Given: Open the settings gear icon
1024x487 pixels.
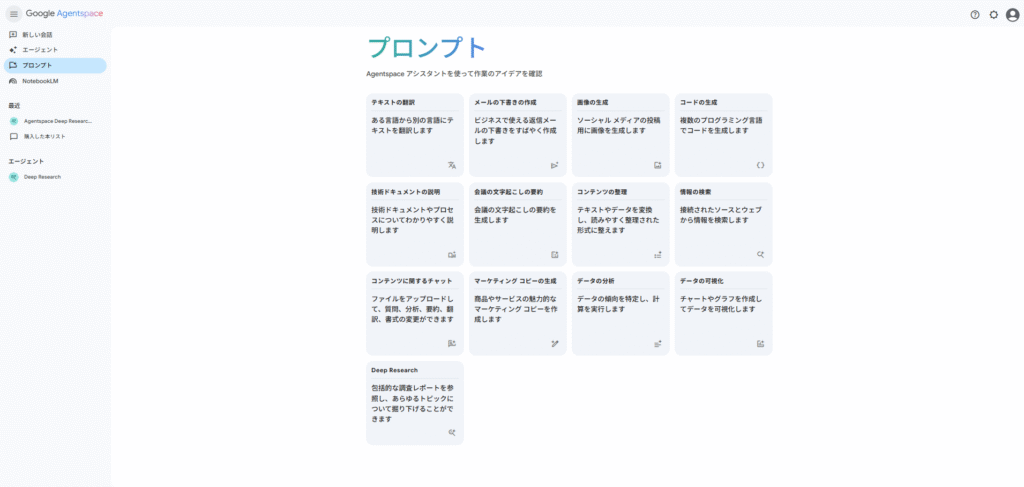Looking at the screenshot, I should (993, 14).
